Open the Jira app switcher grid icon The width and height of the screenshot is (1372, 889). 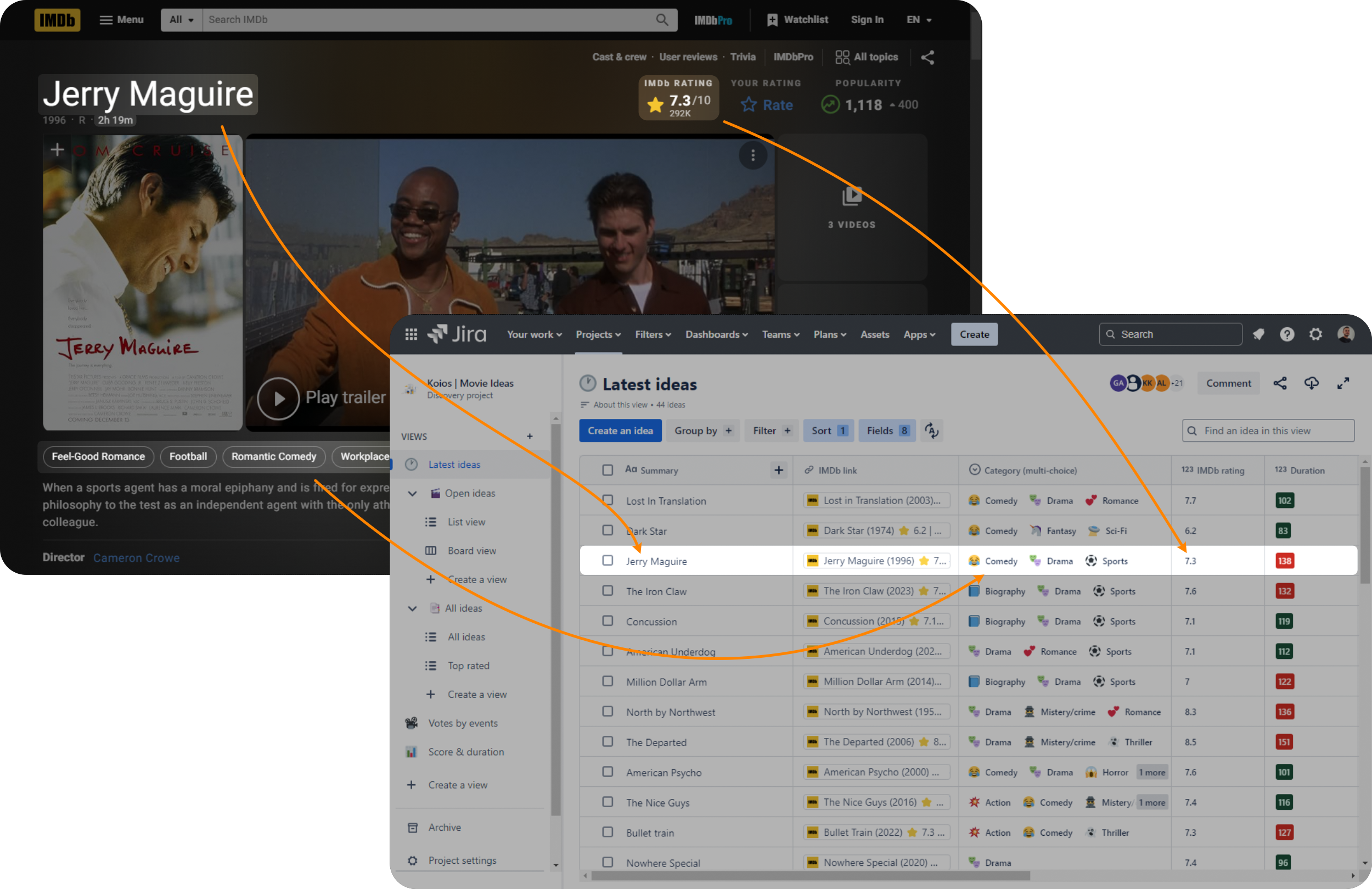[x=411, y=334]
